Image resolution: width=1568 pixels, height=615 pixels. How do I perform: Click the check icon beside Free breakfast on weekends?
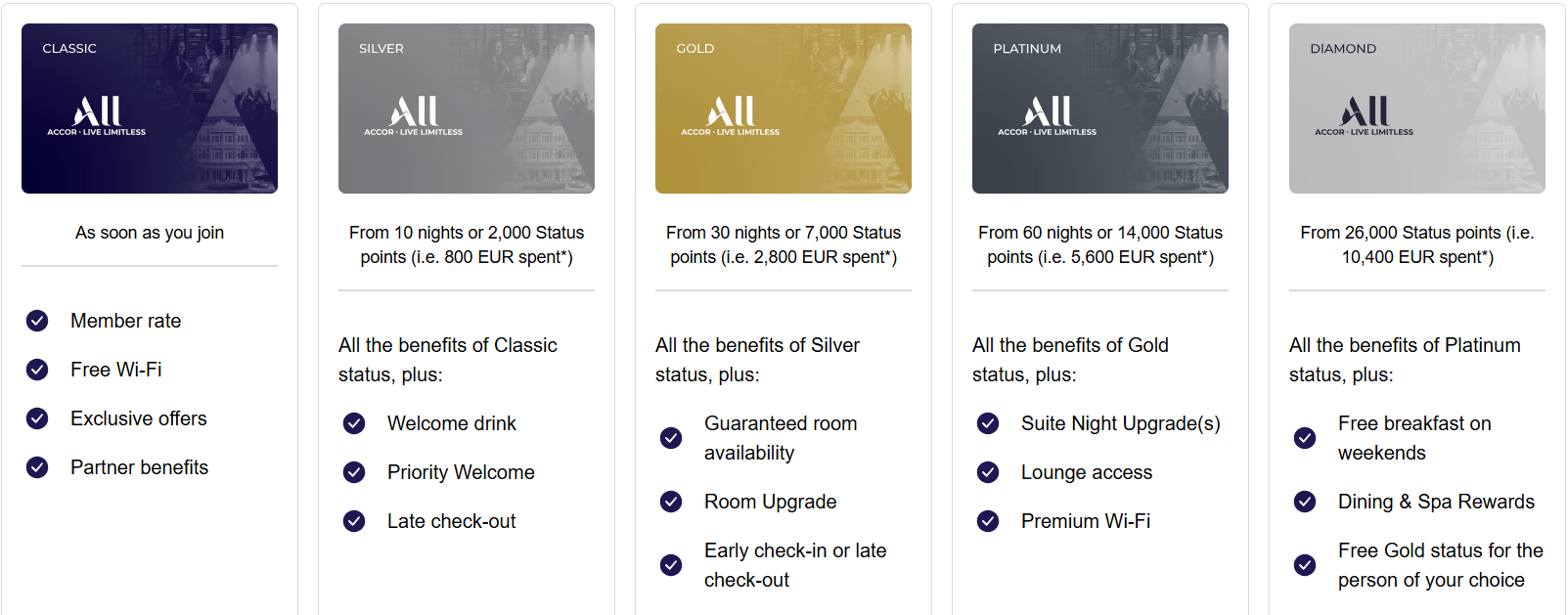[x=1305, y=438]
